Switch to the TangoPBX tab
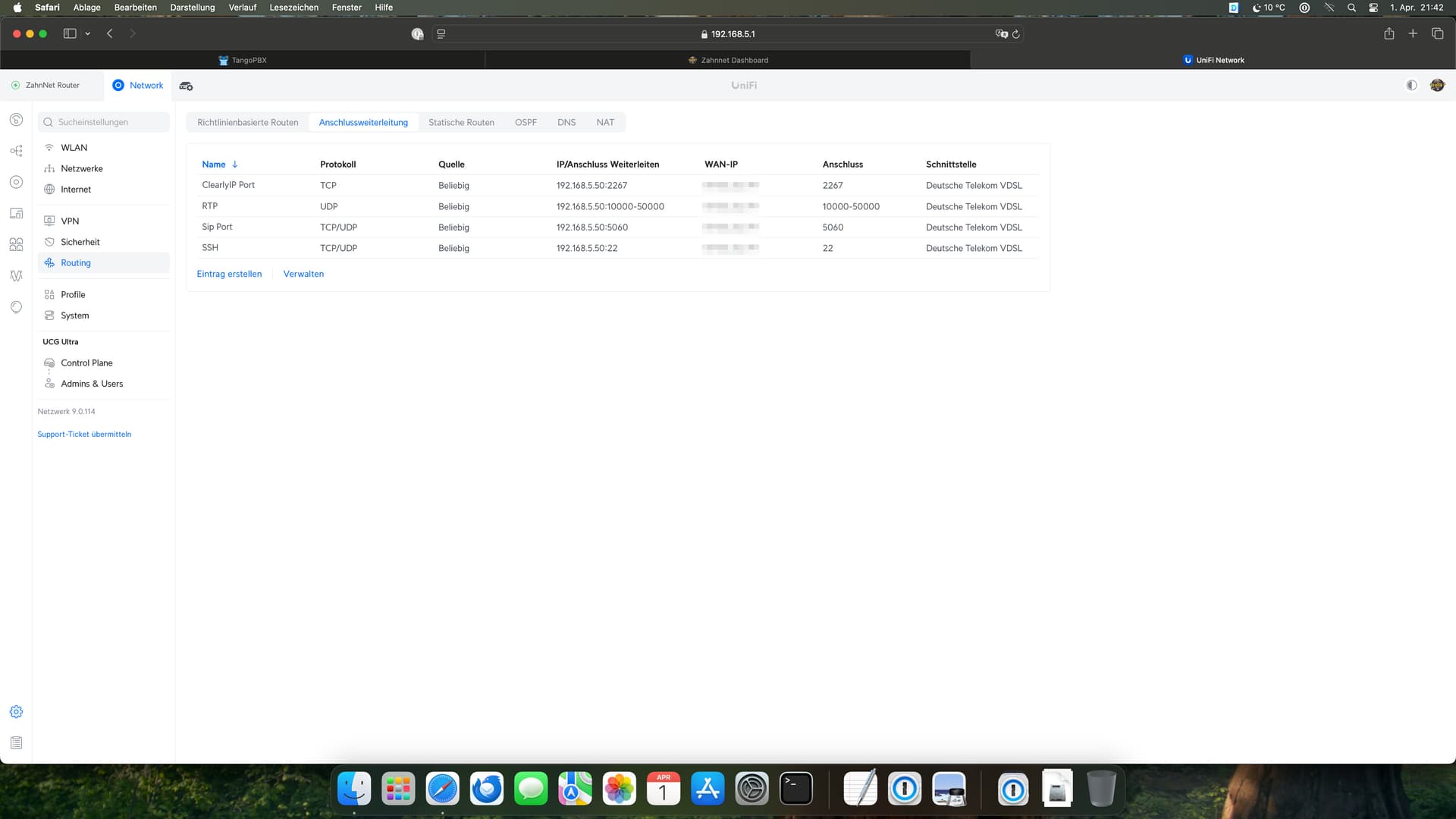Screen dimensions: 1456x819 tap(243, 60)
